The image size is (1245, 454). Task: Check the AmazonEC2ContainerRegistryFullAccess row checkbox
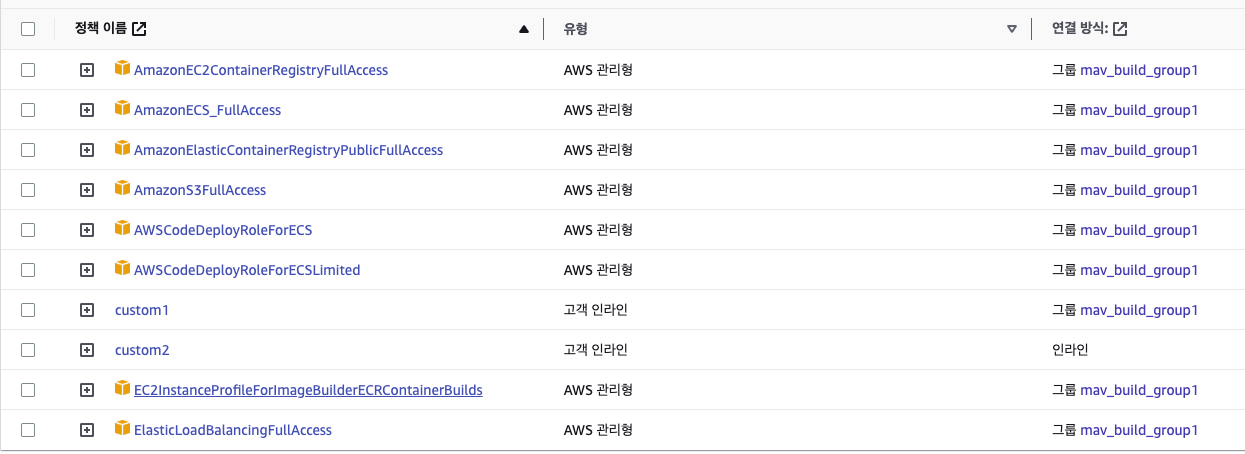coord(28,70)
